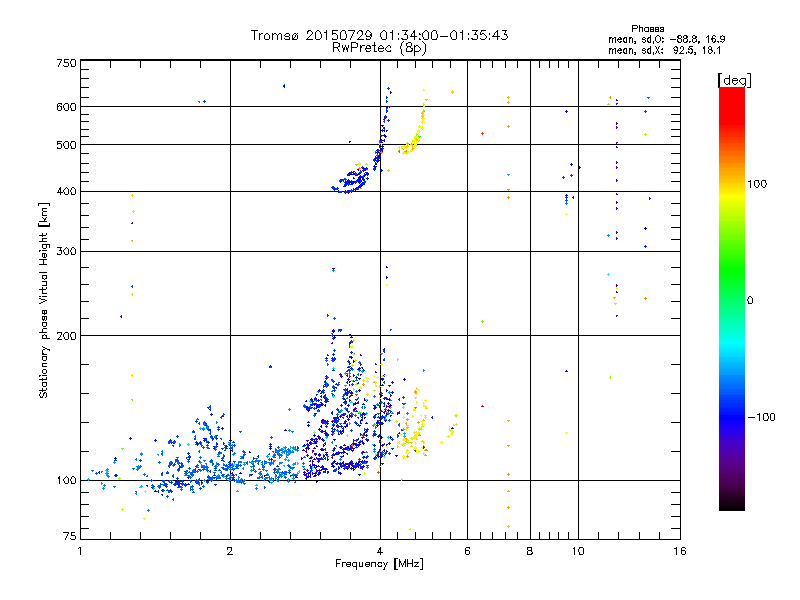Click the colorbar tick label '100'
The height and width of the screenshot is (600, 800).
757,184
